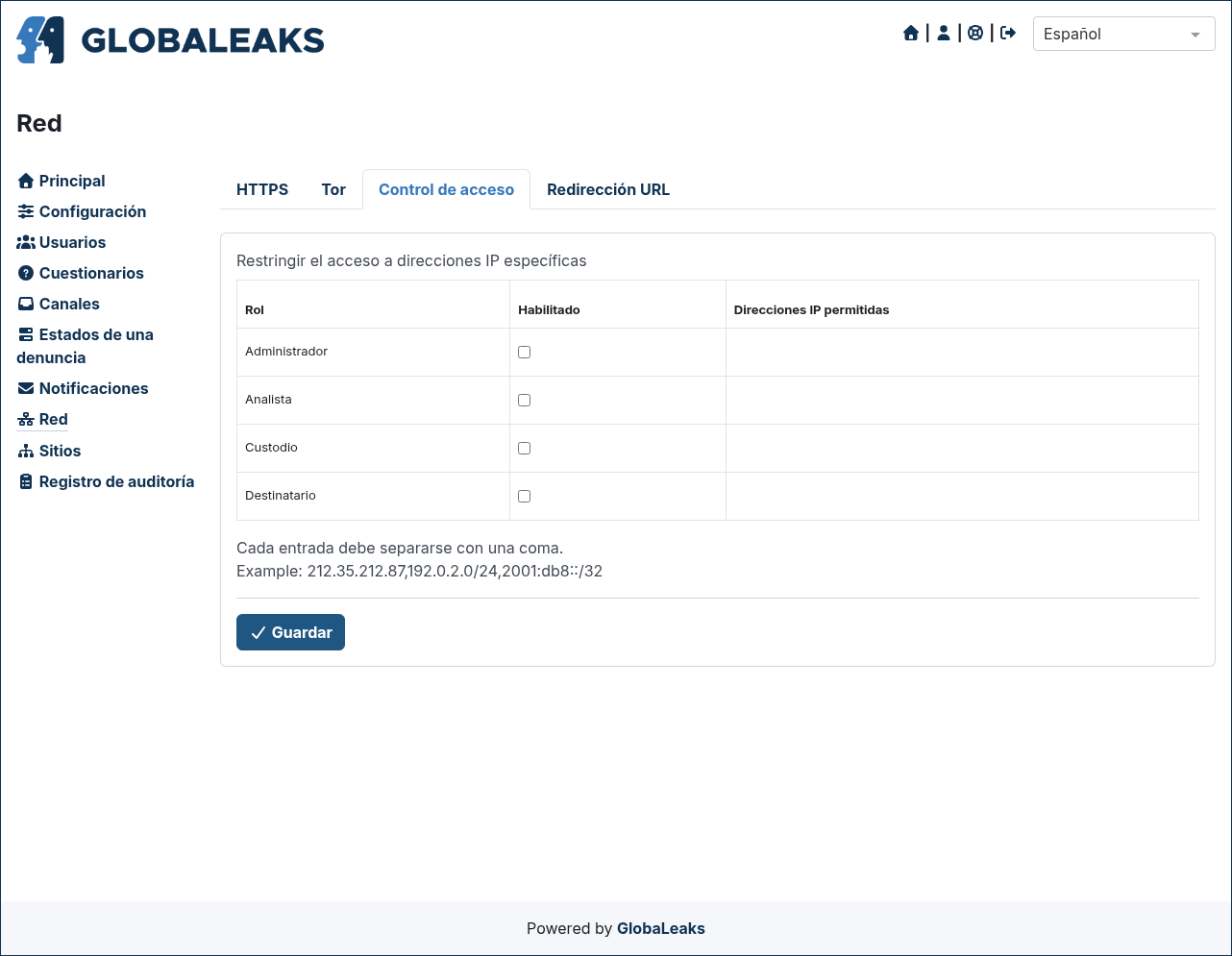Image resolution: width=1232 pixels, height=956 pixels.
Task: Follow the GlobaLeaks footer link
Action: (661, 928)
